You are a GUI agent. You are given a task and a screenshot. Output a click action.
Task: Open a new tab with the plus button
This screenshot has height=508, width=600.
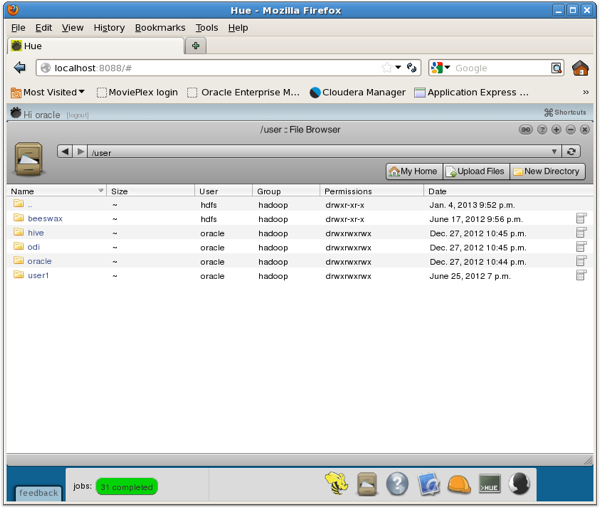pos(196,46)
